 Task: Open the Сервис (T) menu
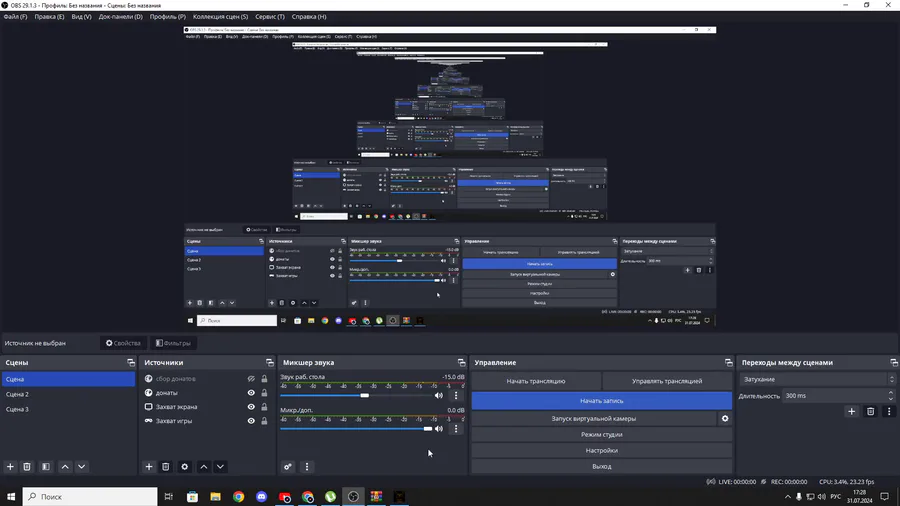[x=270, y=17]
